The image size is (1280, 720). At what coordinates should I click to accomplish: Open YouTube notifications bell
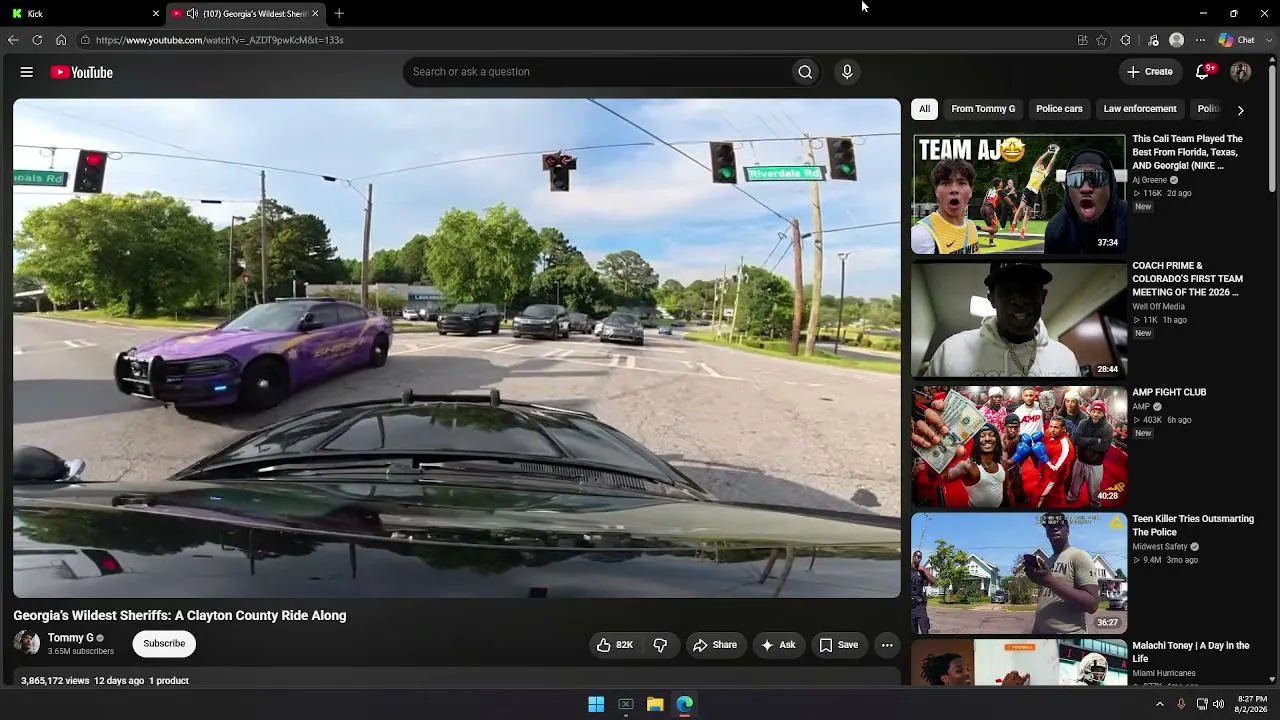click(x=1203, y=72)
